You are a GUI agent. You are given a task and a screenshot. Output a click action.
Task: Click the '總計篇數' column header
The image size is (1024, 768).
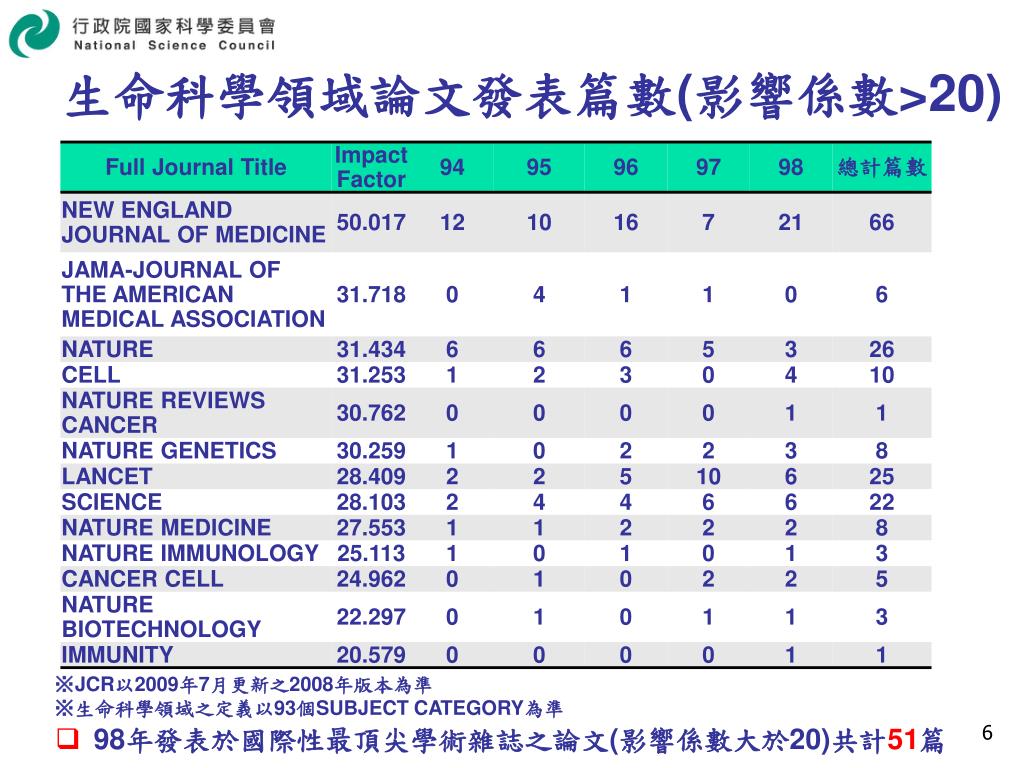[x=882, y=167]
